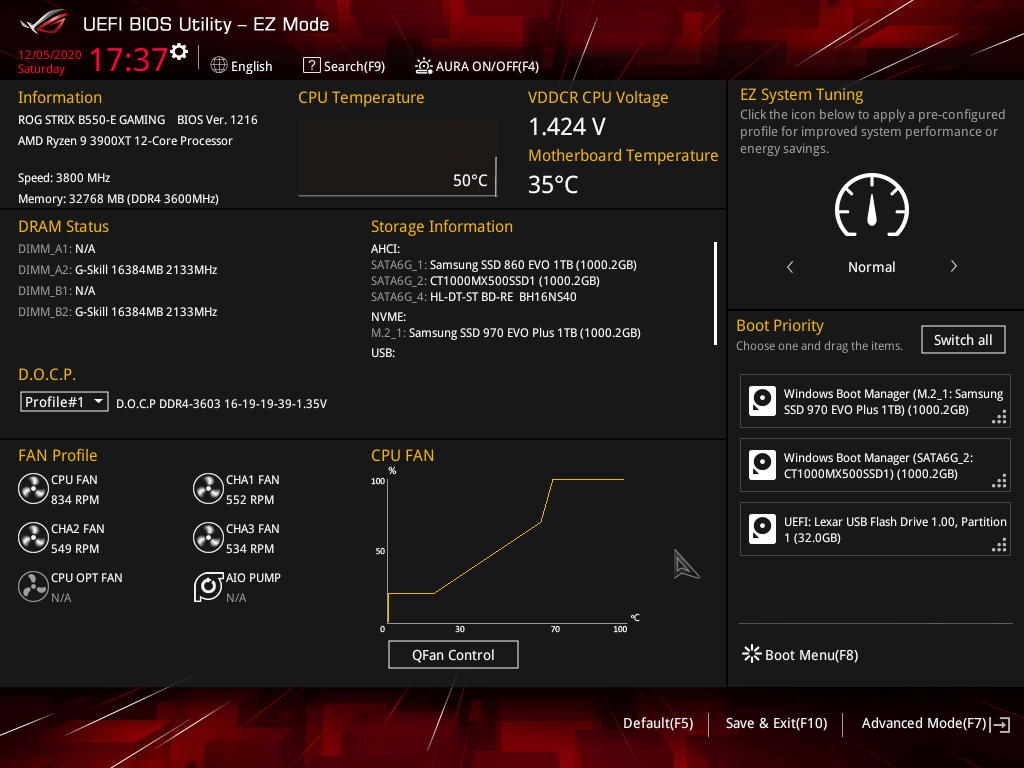This screenshot has height=768, width=1024.
Task: Click Default(F5)
Action: pyautogui.click(x=658, y=723)
